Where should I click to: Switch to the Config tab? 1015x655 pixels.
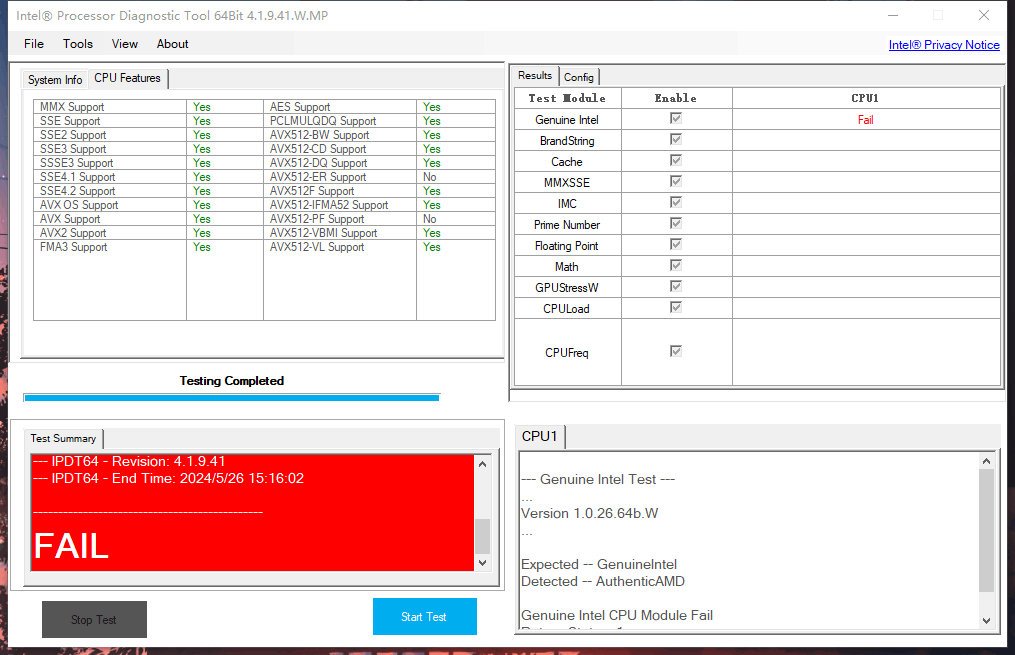579,76
